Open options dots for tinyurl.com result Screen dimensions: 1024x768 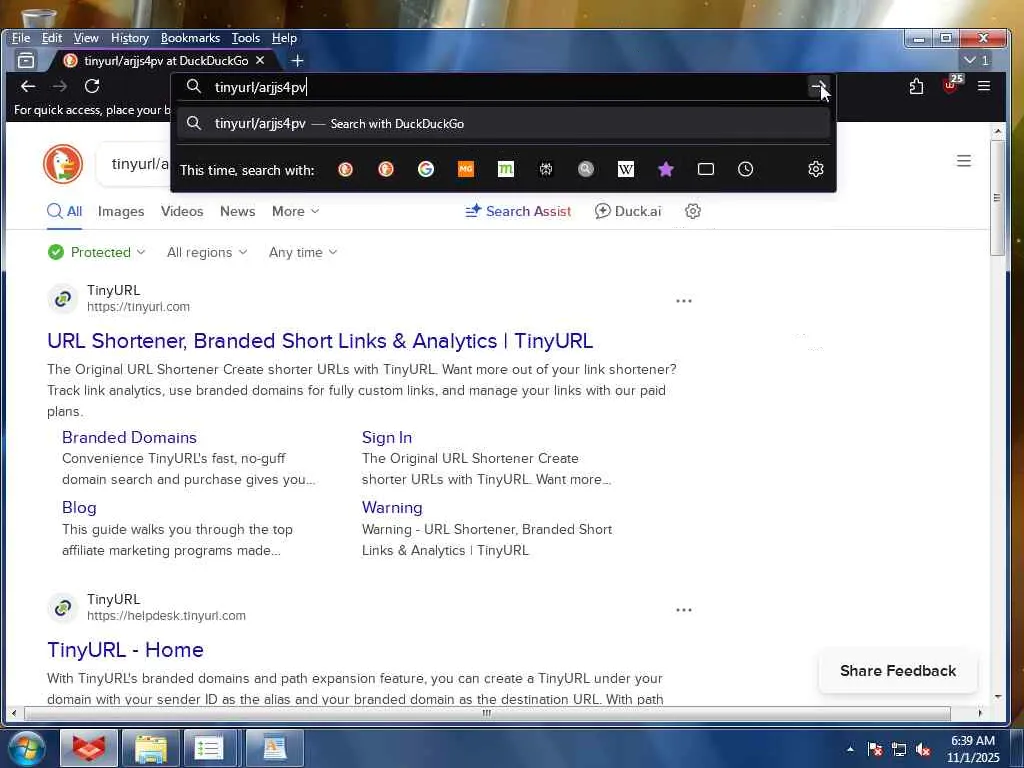point(684,301)
